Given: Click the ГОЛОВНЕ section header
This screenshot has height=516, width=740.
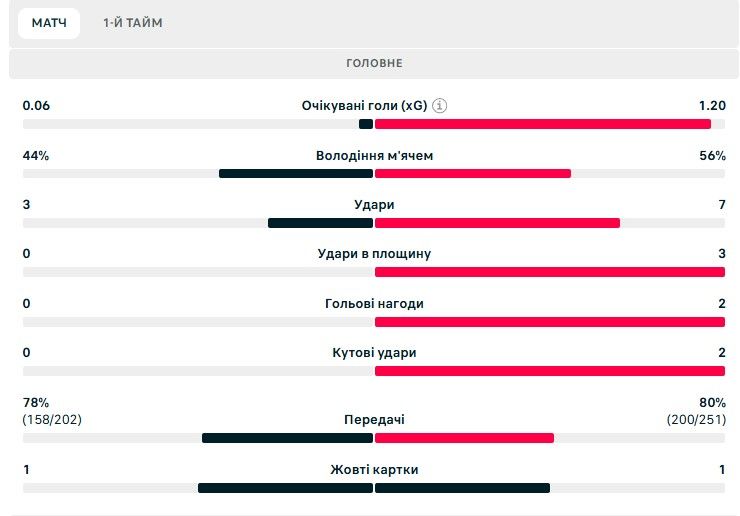Looking at the screenshot, I should click(x=374, y=63).
